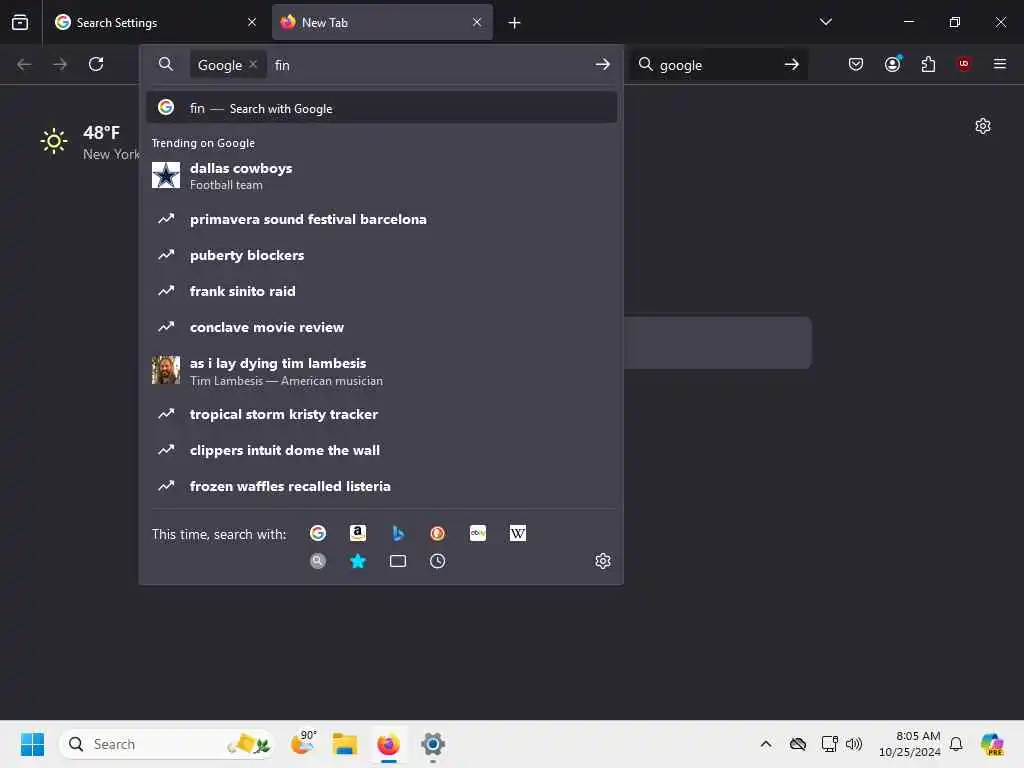Search this time with Wikipedia

[x=517, y=534]
